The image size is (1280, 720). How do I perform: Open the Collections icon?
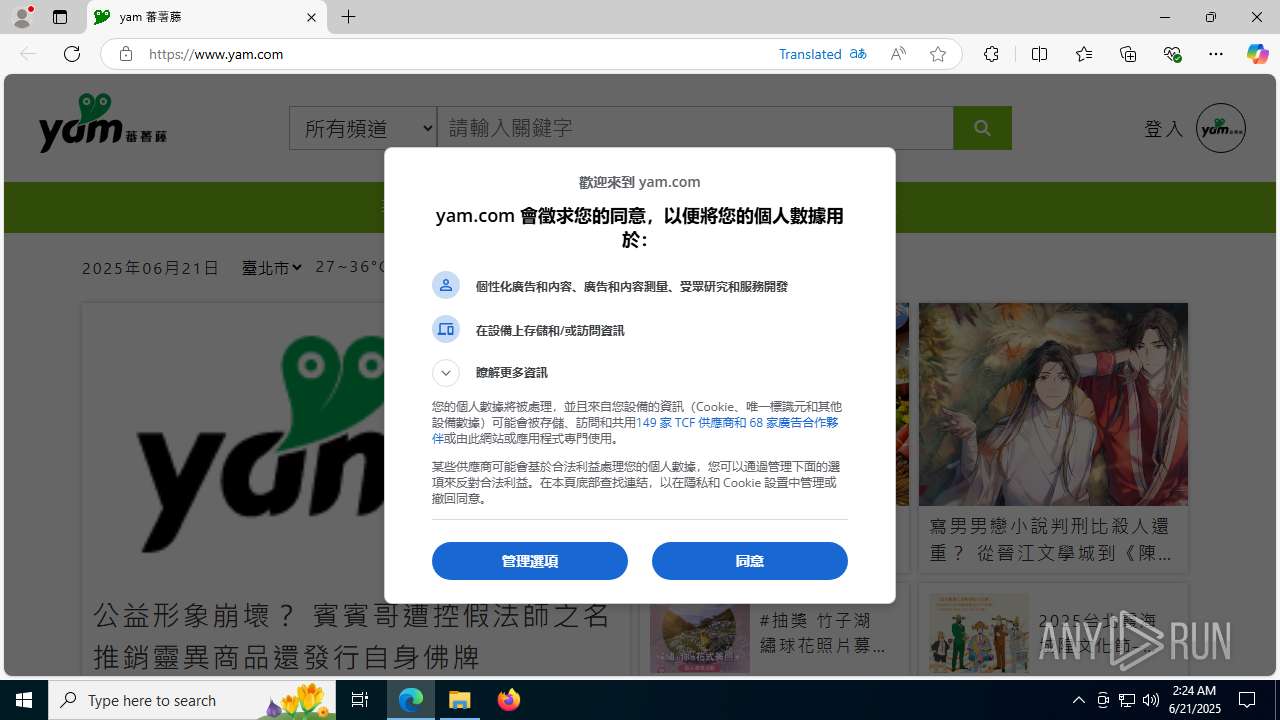click(1128, 54)
